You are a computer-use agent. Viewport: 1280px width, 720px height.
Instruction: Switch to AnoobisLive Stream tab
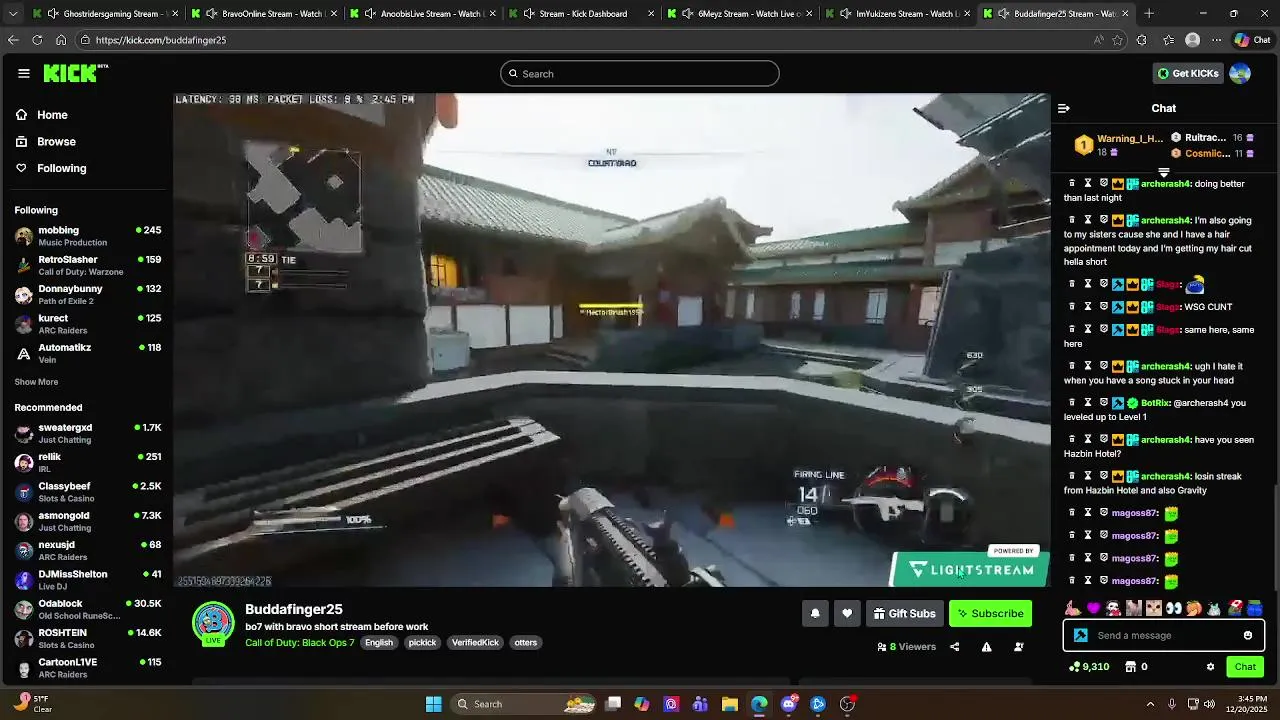424,14
